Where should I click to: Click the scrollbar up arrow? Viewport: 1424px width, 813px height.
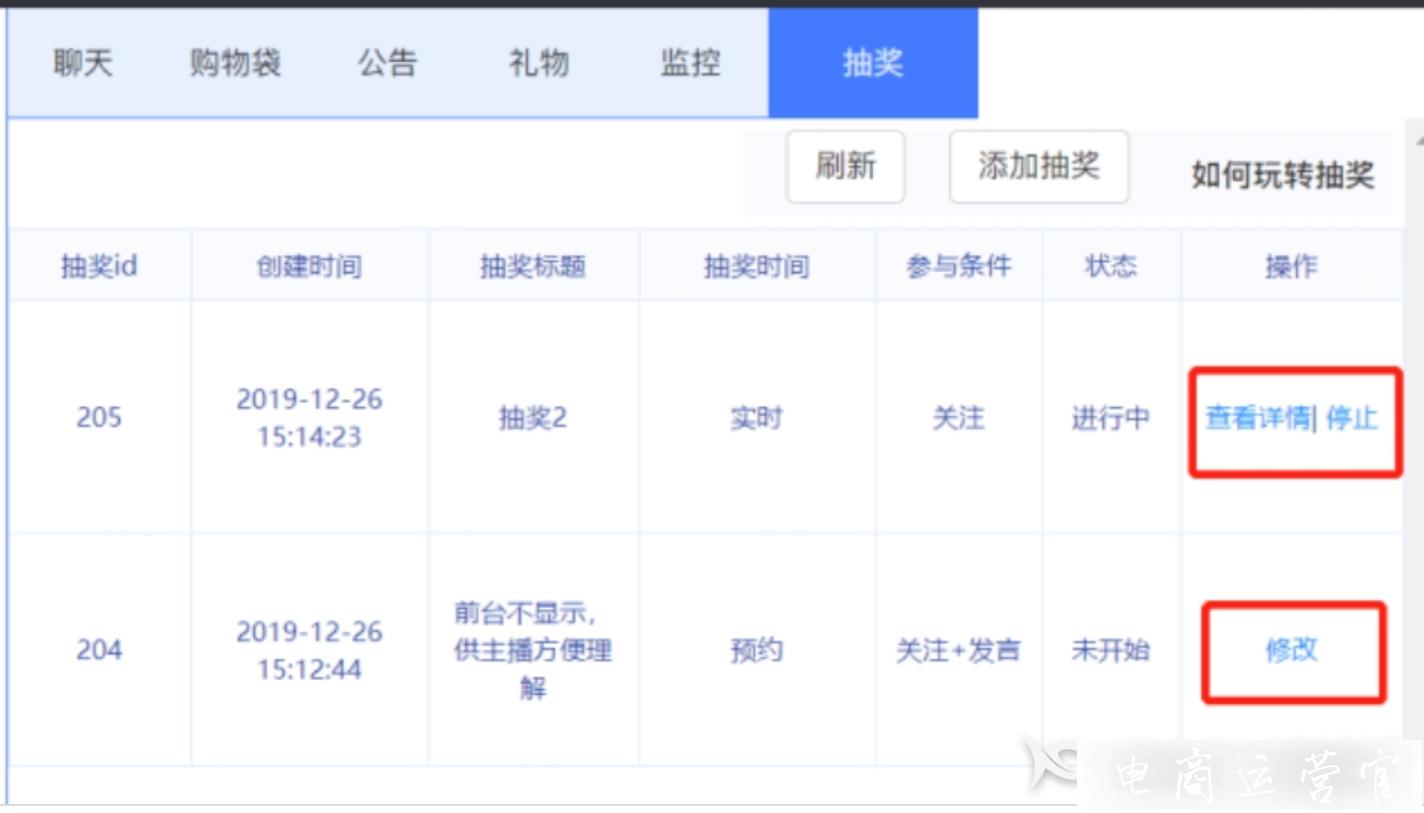[1417, 140]
